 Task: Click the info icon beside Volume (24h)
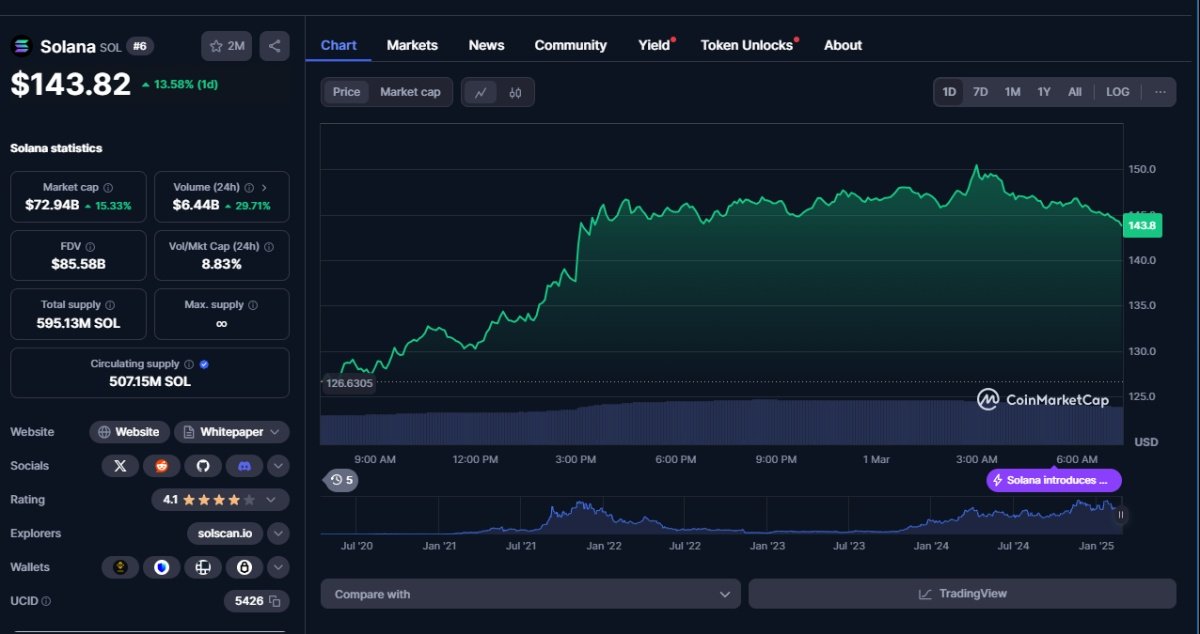point(249,187)
